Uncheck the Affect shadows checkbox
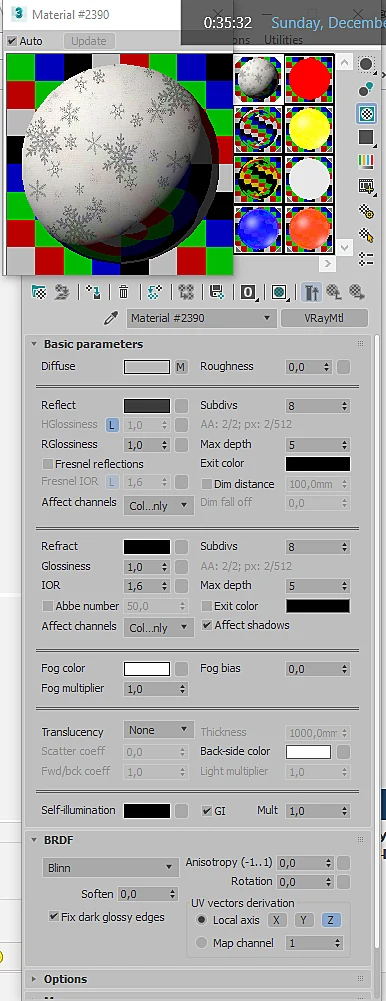 (x=206, y=626)
